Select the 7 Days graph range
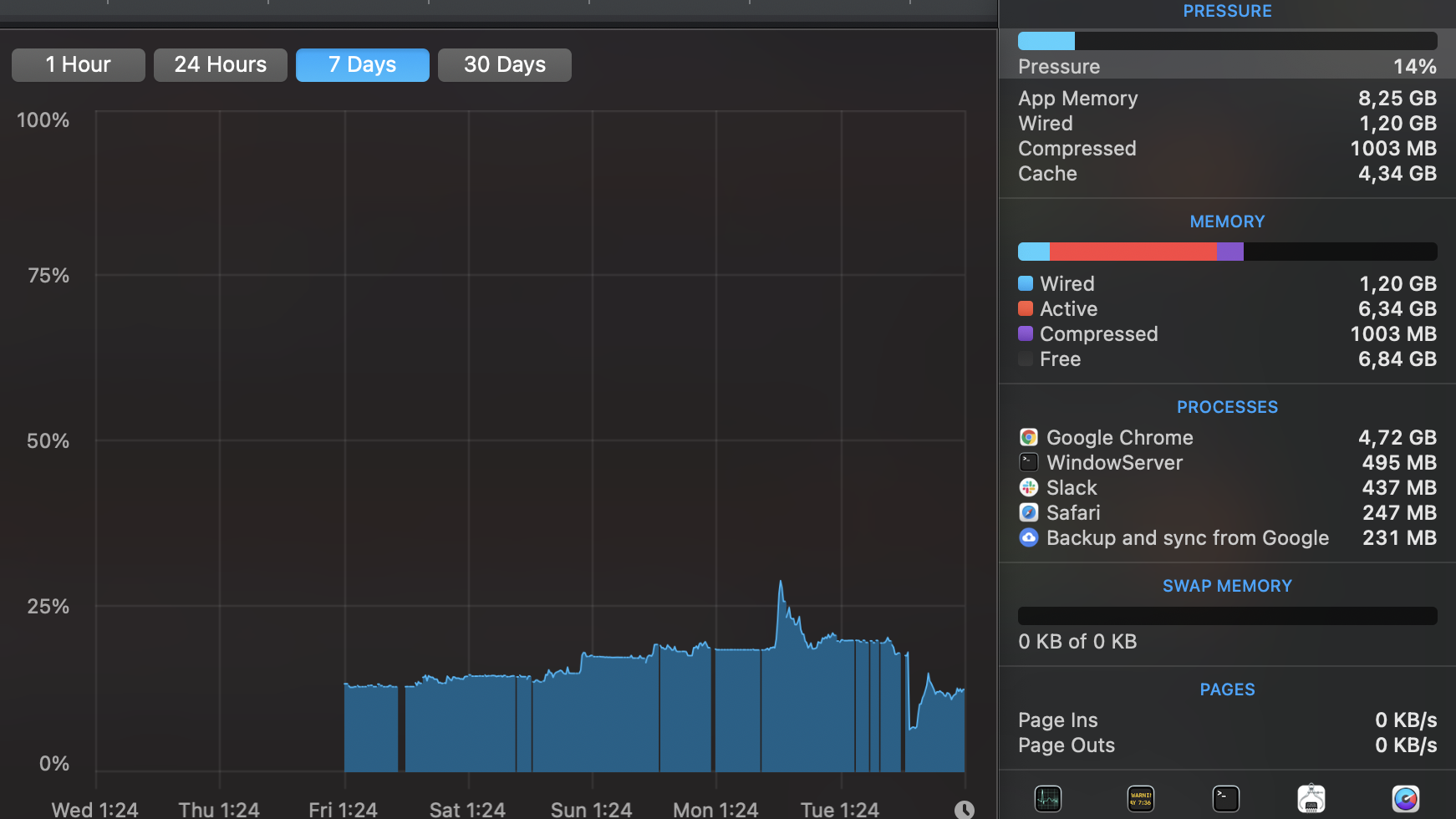 coord(363,64)
